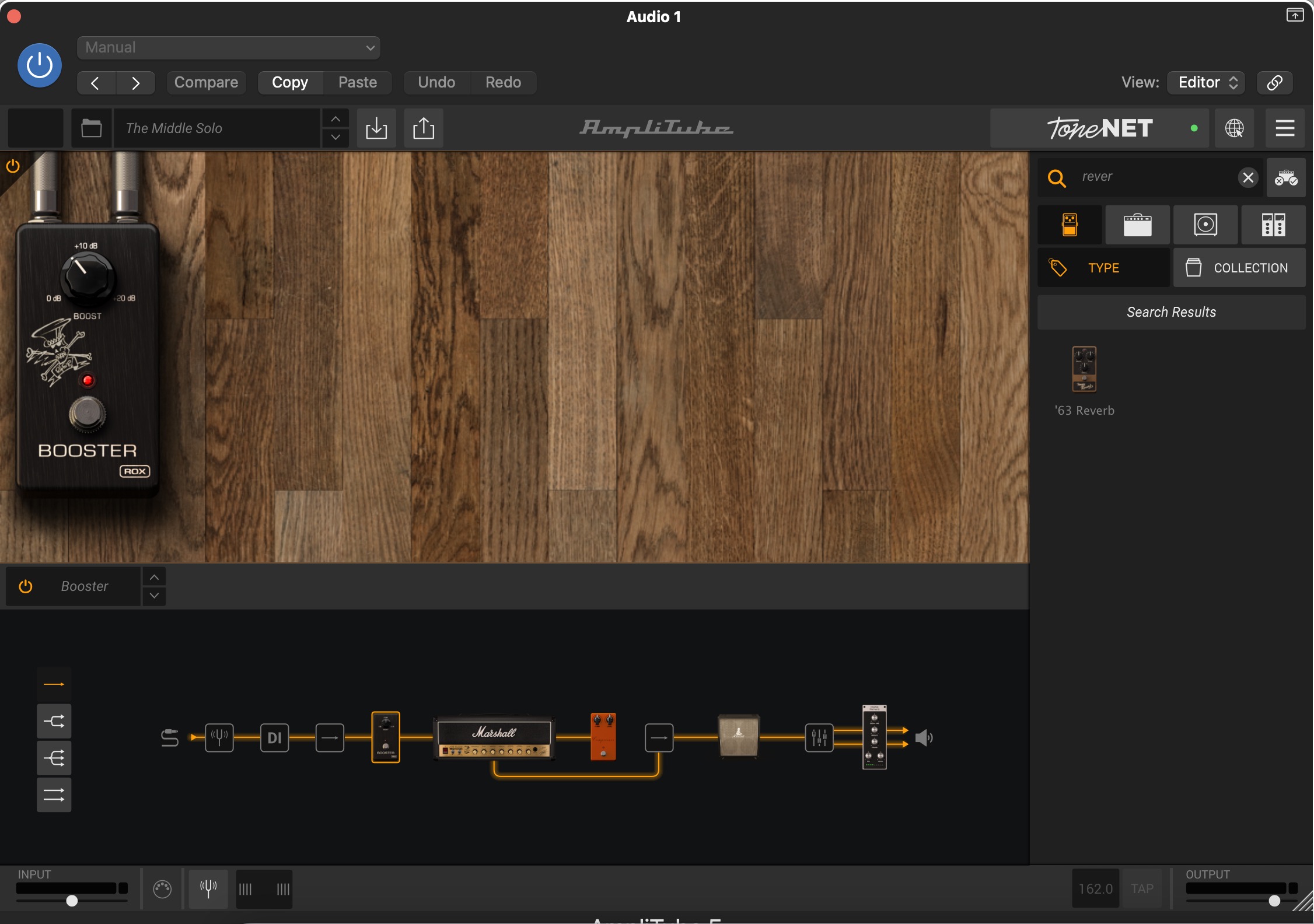
Task: Step preset down arrow beside Middle Solo
Action: [x=336, y=138]
